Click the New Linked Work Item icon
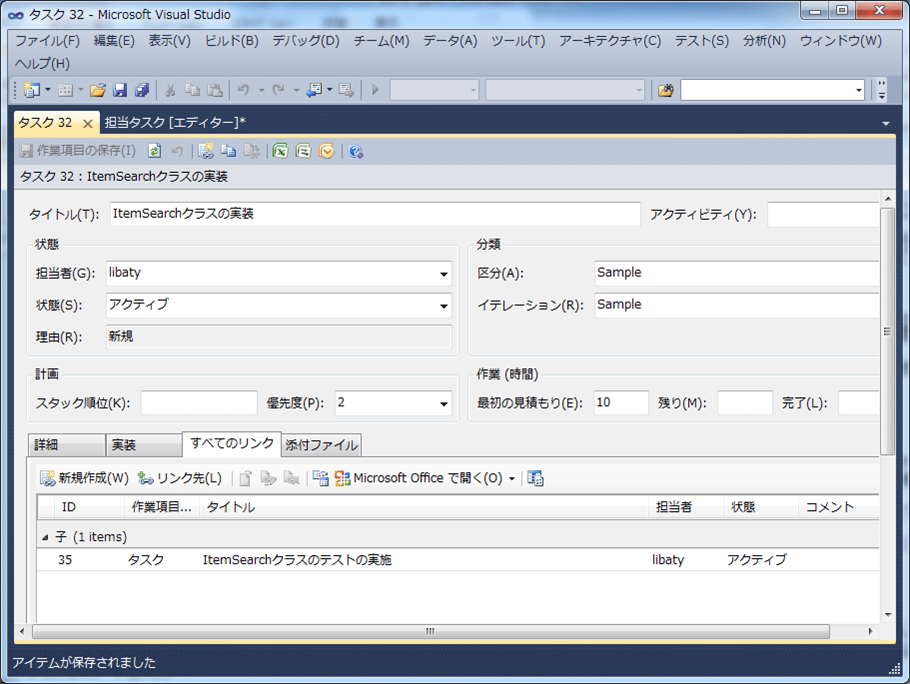 [x=206, y=151]
